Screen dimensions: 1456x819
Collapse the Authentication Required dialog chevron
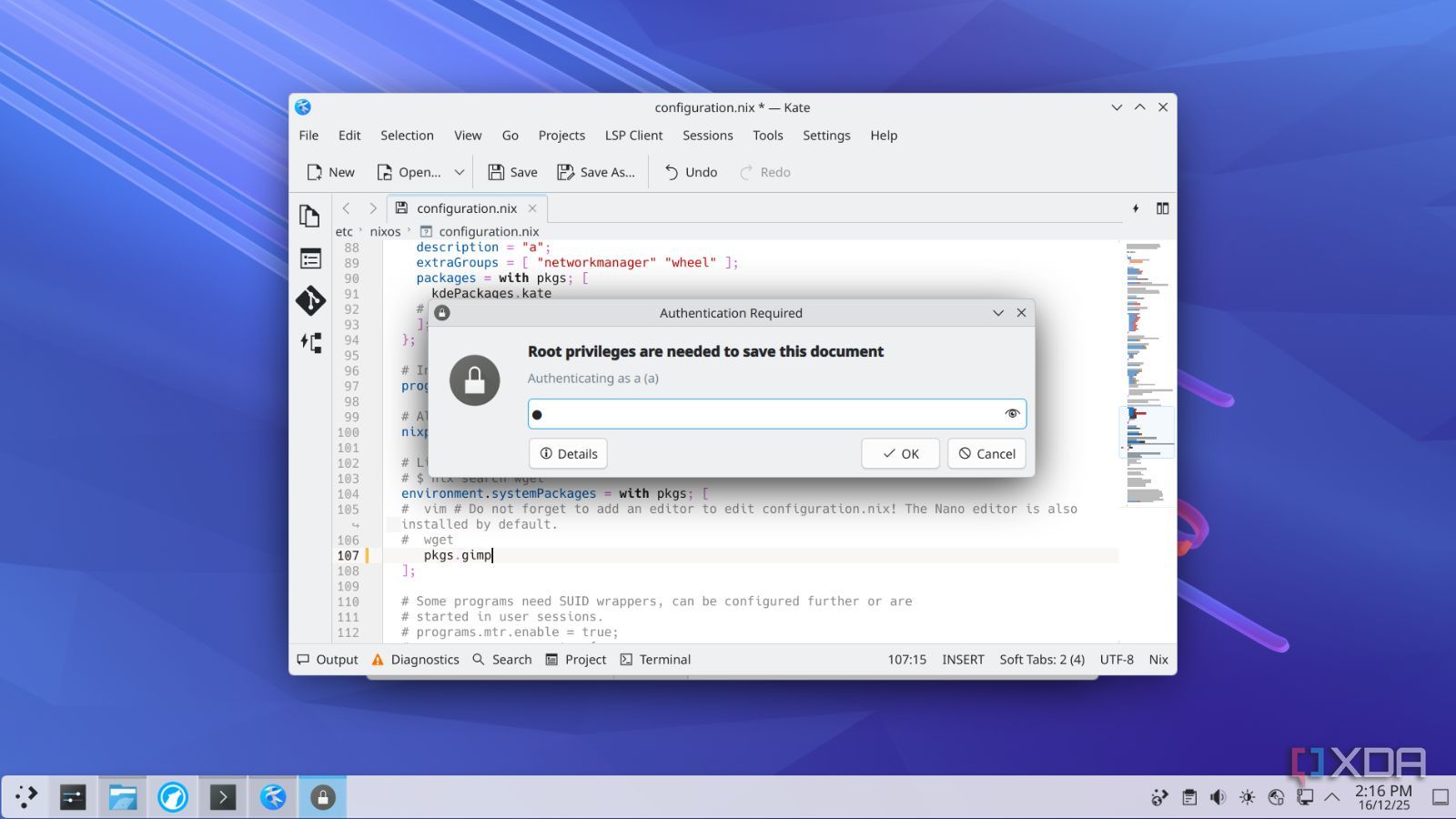pos(998,313)
